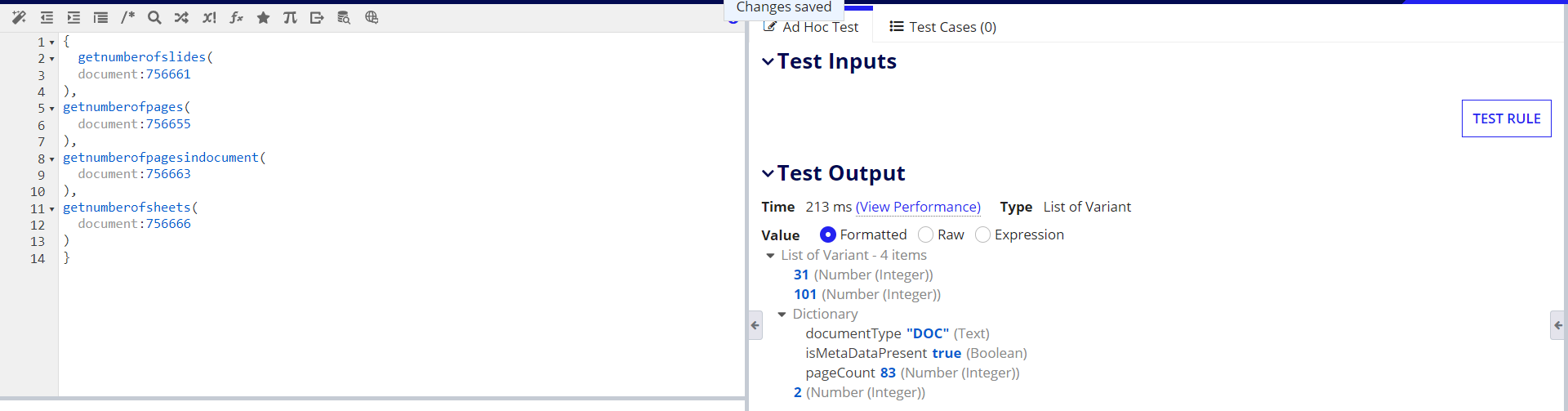Collapse the Dictionary node

(782, 315)
